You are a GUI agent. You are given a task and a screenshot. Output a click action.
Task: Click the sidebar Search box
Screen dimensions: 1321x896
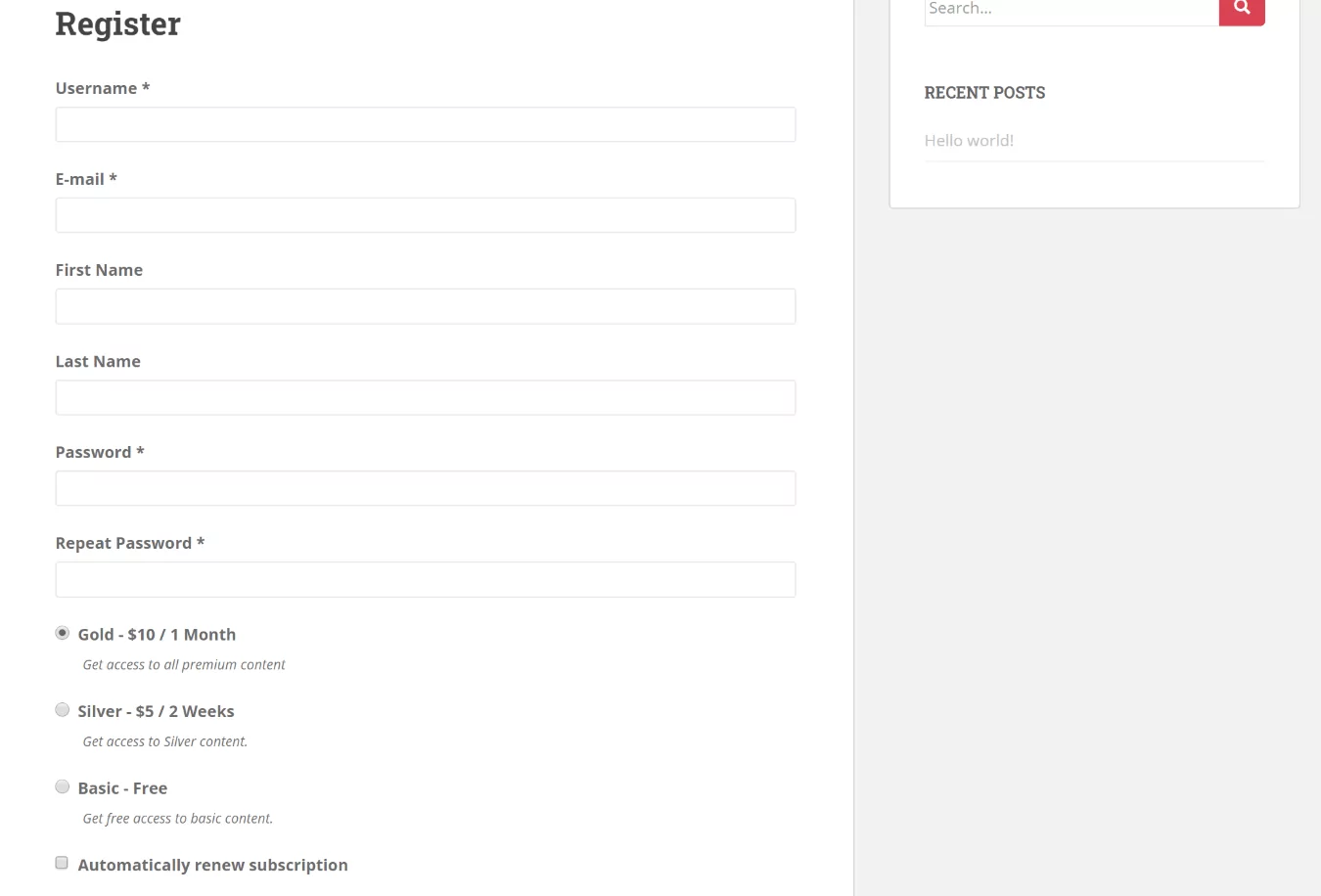click(1070, 10)
